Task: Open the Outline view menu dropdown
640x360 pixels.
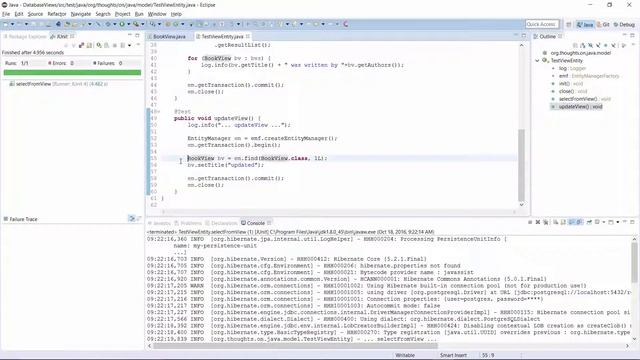Action: (633, 44)
